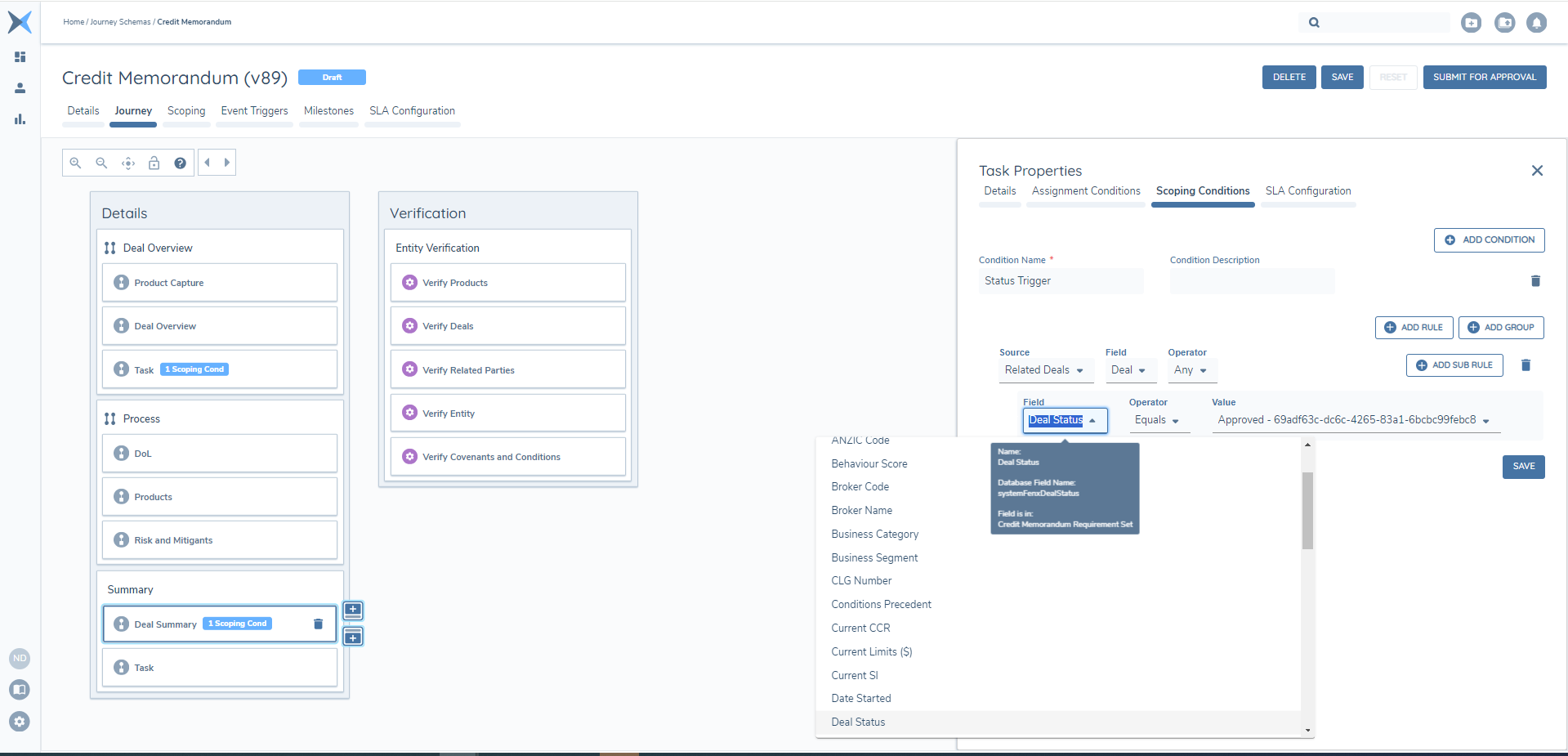Open the help question mark icon
This screenshot has width=1568, height=756.
[x=180, y=163]
